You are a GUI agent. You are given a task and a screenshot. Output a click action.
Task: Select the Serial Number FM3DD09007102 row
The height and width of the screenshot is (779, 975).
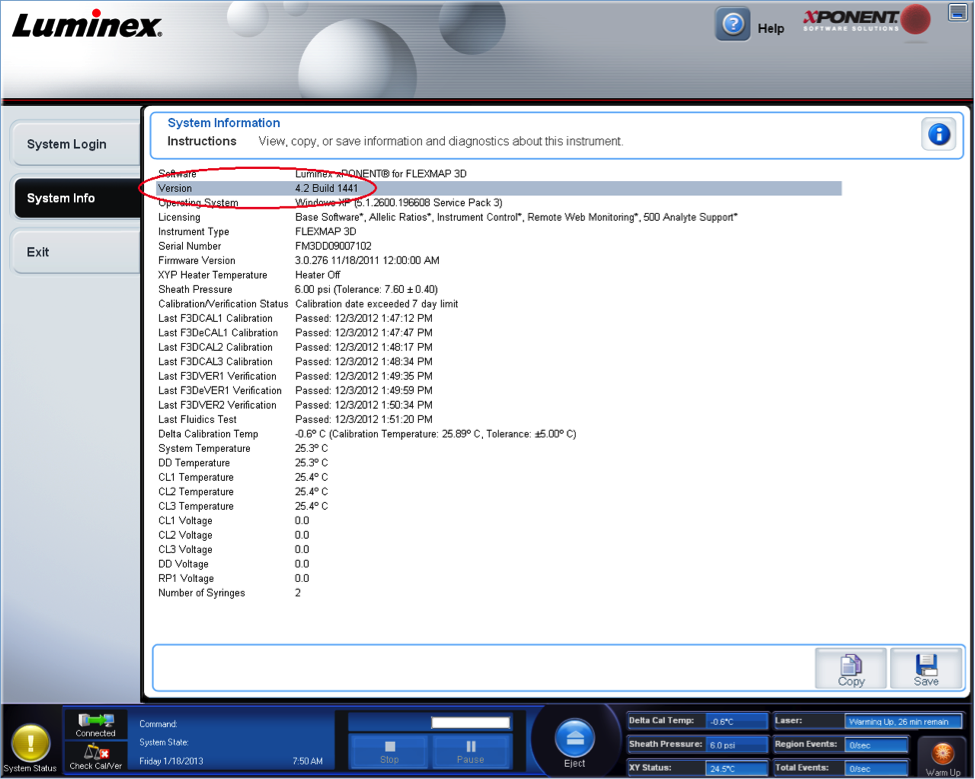point(499,246)
